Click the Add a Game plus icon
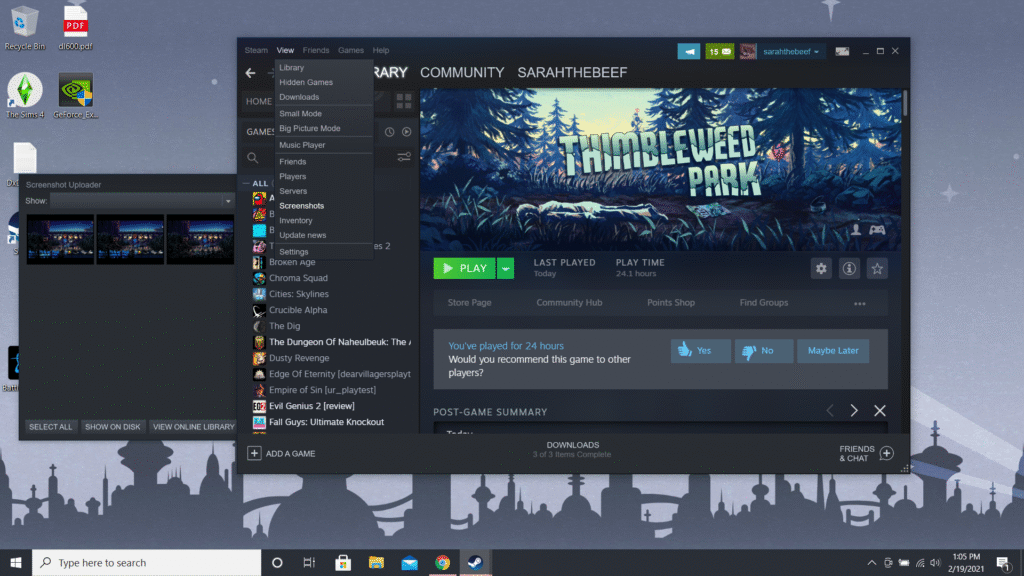 coord(254,453)
